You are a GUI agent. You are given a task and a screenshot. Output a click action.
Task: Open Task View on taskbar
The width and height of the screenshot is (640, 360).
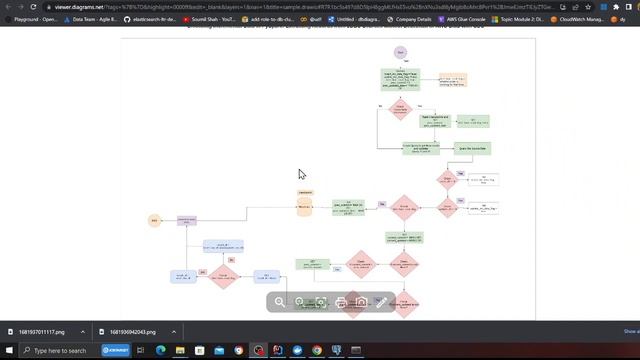point(140,350)
